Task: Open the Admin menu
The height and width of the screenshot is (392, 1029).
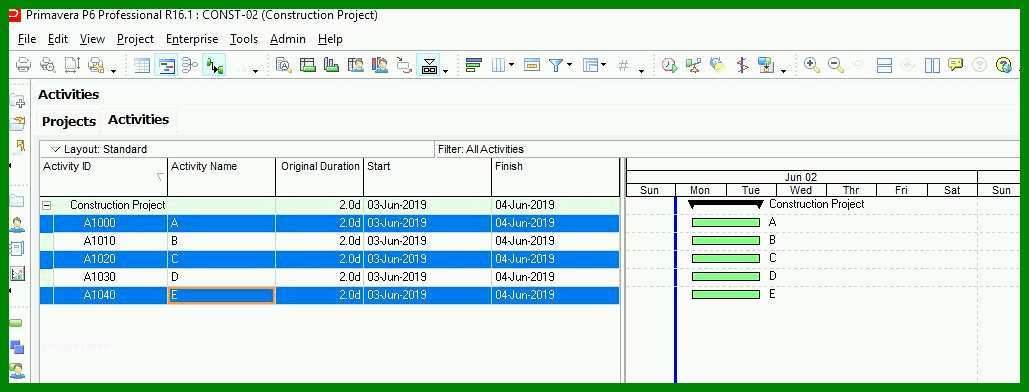Action: tap(288, 39)
